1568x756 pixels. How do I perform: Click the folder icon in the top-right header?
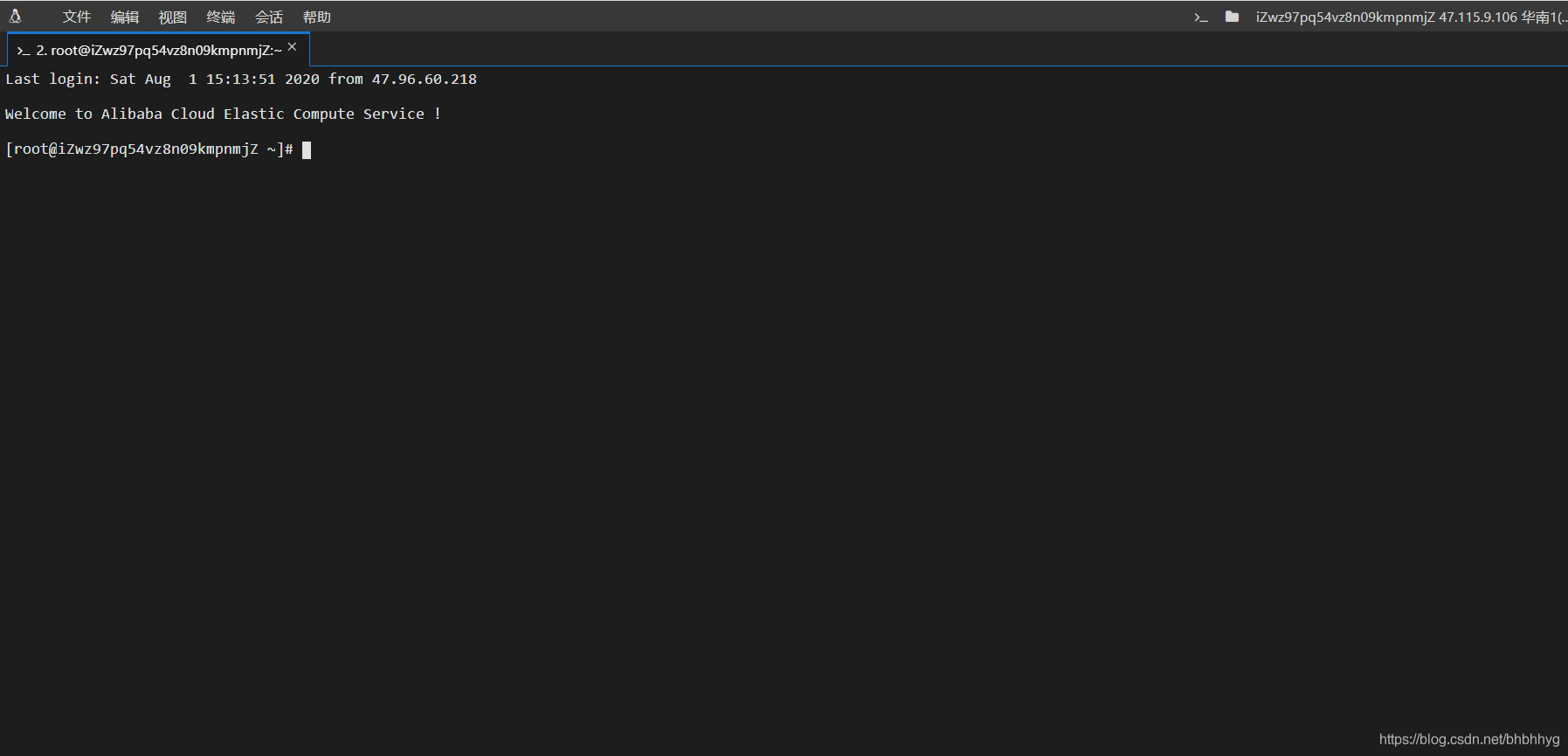point(1232,17)
